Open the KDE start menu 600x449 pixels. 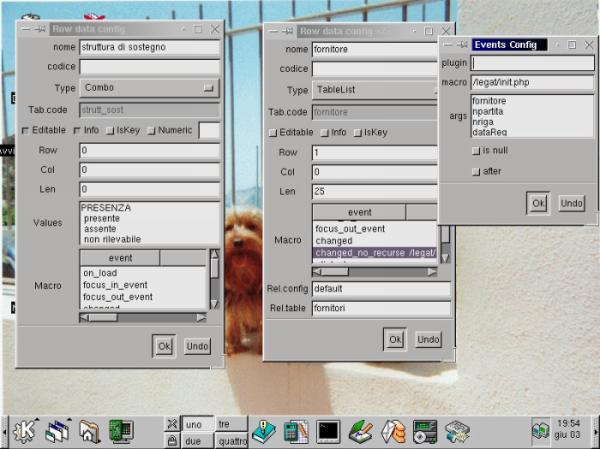coord(24,431)
